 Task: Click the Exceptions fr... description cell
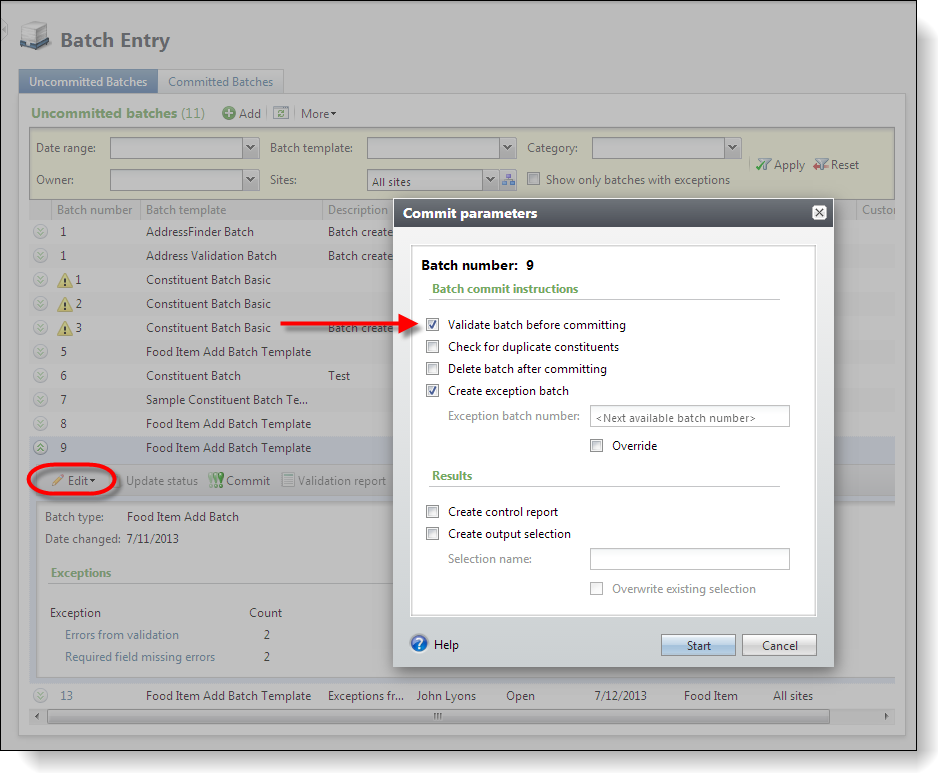coord(366,696)
